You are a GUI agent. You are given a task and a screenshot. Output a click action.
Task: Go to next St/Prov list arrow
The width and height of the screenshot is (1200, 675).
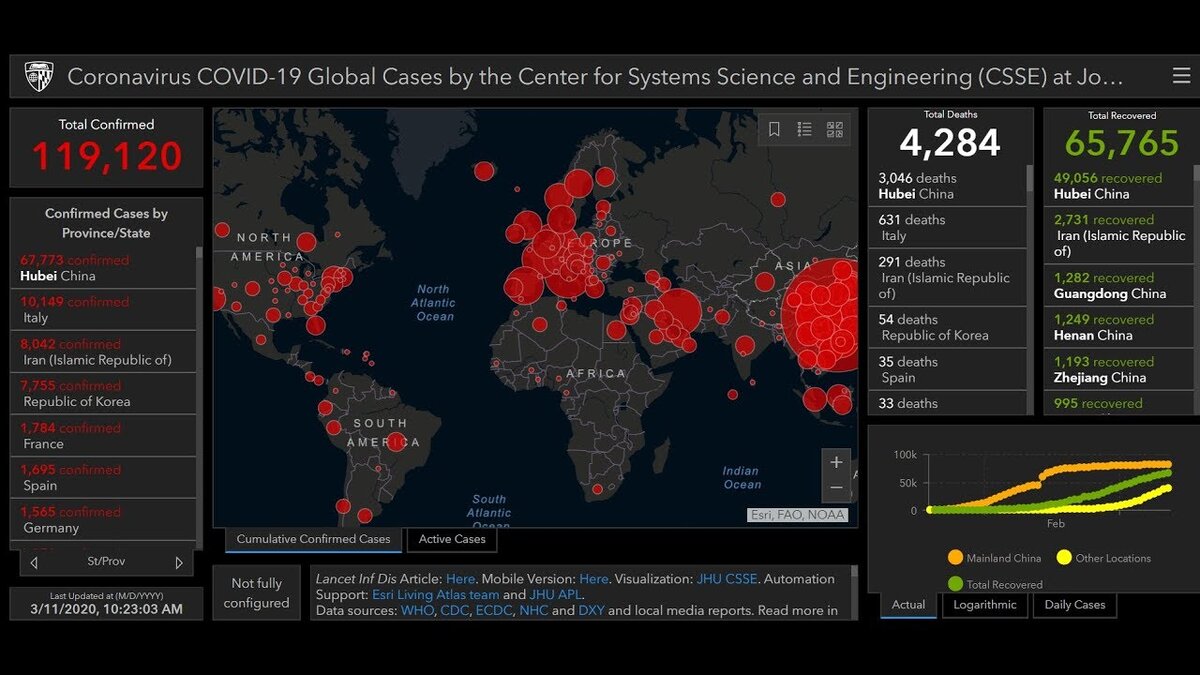tap(179, 563)
